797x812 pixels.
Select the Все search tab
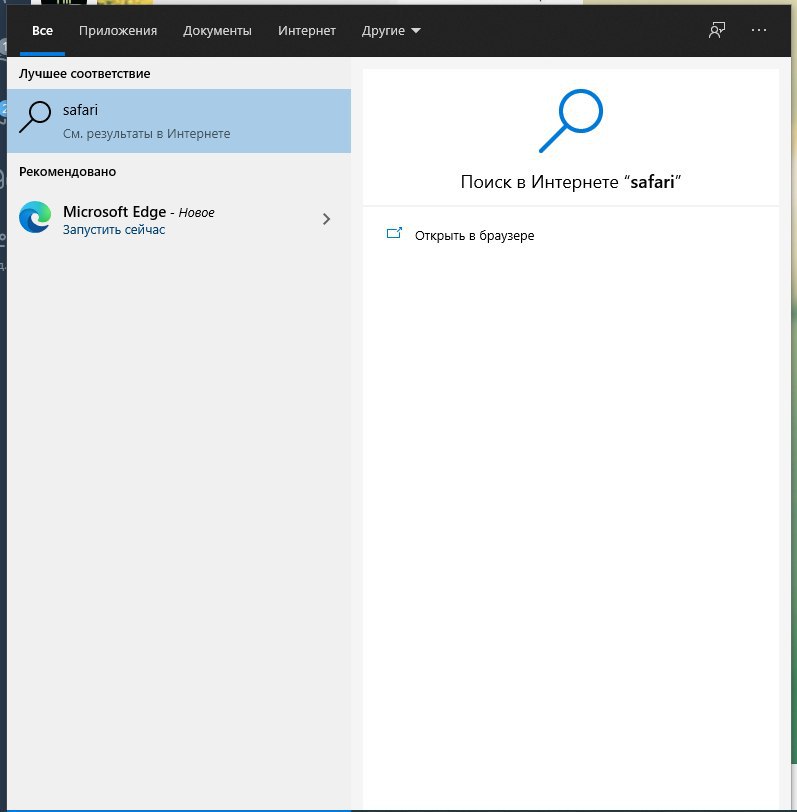coord(42,31)
